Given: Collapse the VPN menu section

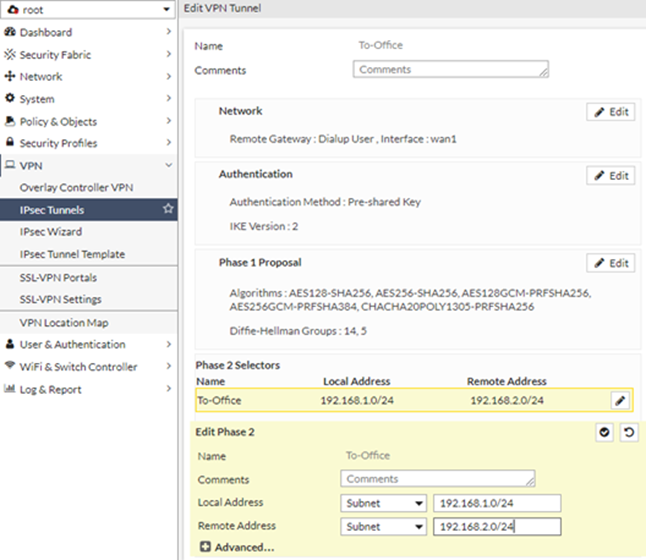Looking at the screenshot, I should (x=168, y=165).
